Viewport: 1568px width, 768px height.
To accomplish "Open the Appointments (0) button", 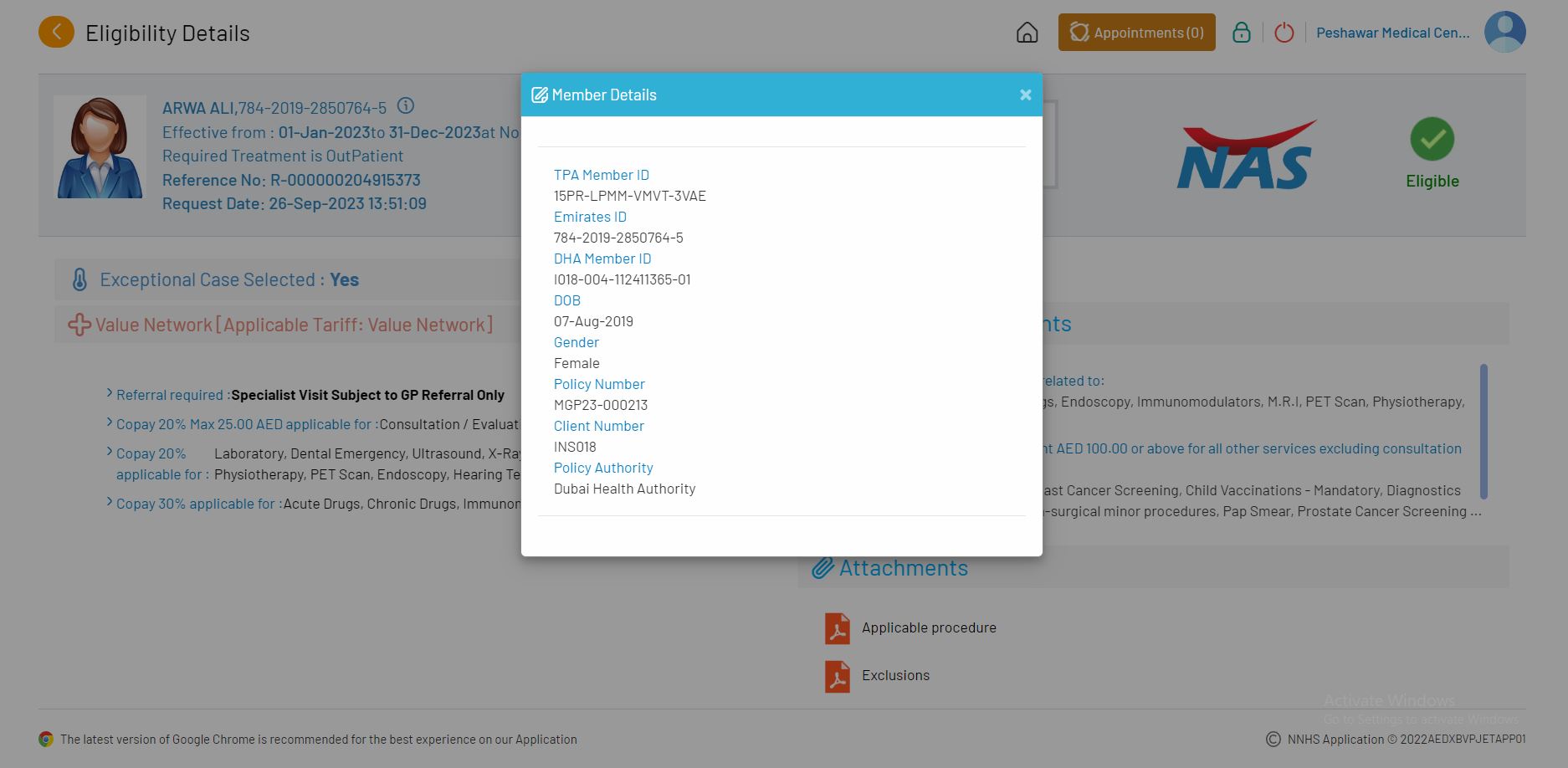I will tap(1136, 33).
